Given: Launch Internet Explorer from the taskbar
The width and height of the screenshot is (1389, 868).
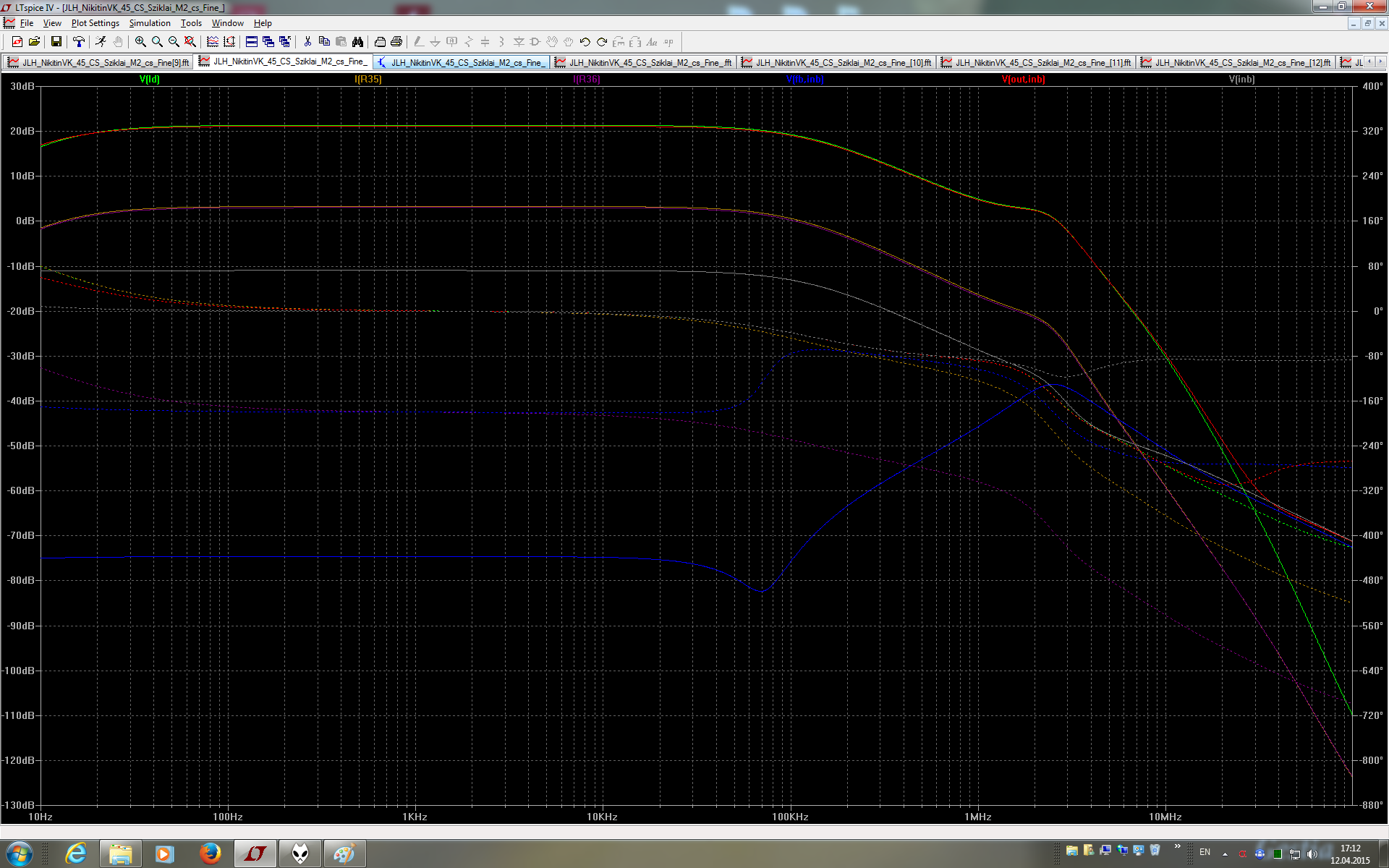Looking at the screenshot, I should pyautogui.click(x=76, y=854).
